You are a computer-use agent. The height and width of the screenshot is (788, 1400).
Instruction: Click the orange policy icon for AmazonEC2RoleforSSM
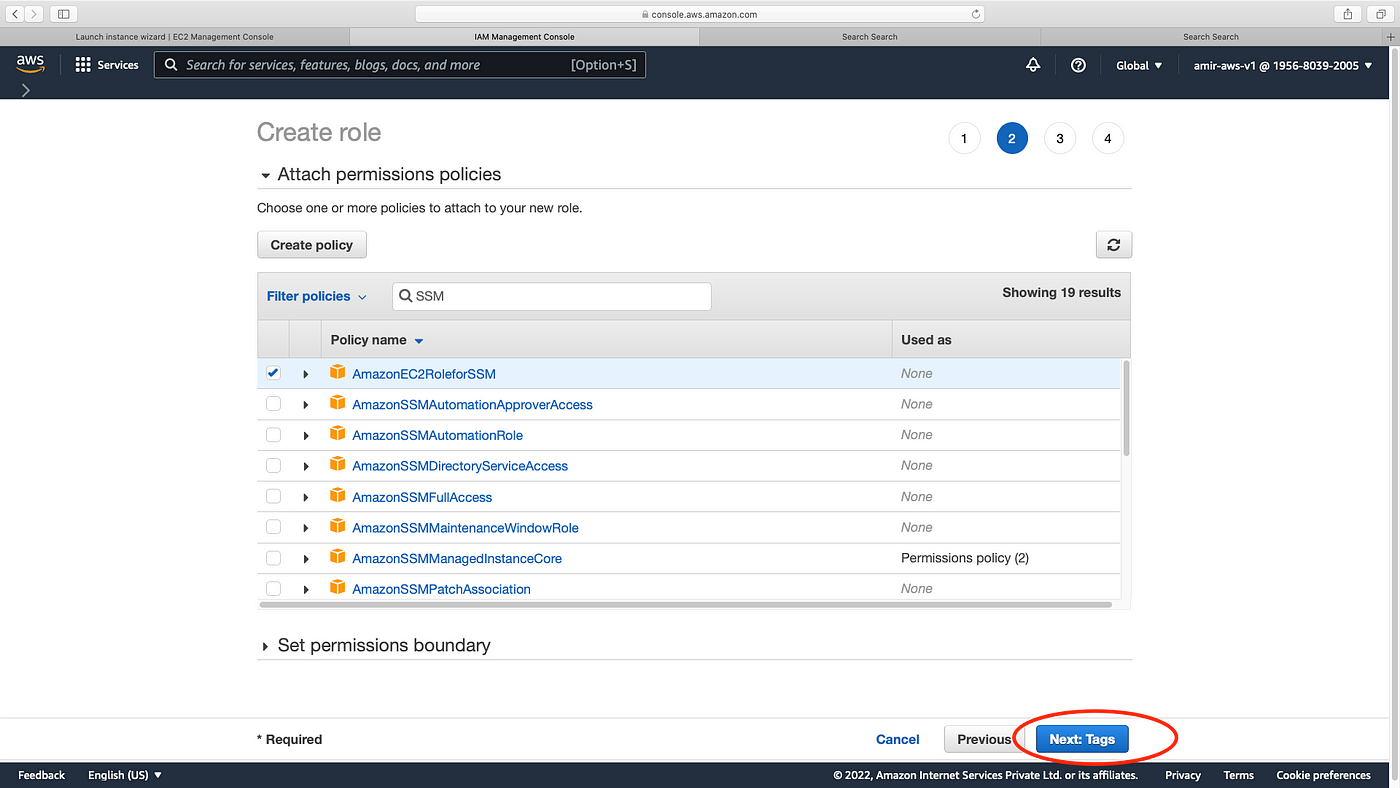tap(338, 372)
